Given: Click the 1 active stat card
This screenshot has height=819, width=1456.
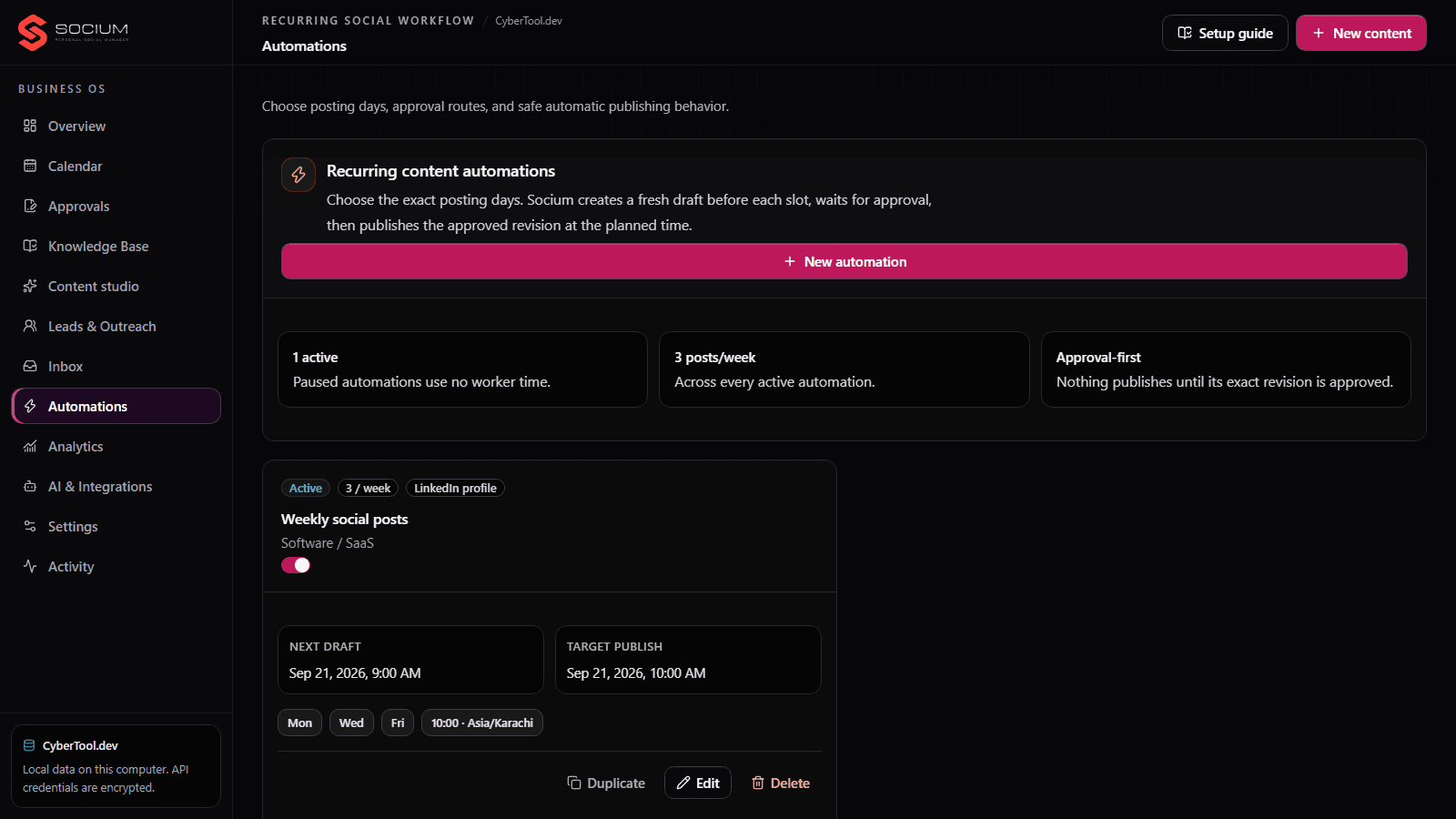Looking at the screenshot, I should (462, 369).
